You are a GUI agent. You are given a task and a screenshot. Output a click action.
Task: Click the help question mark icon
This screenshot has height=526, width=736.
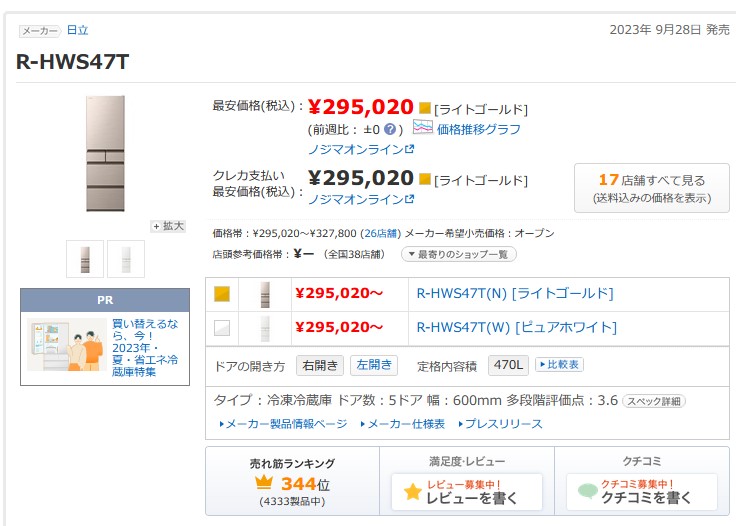pos(390,129)
